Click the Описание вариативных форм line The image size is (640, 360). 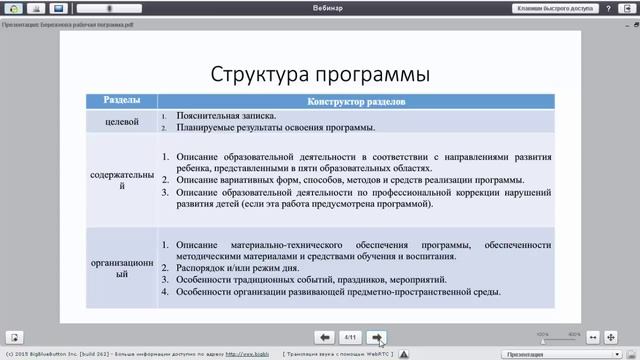tap(350, 180)
